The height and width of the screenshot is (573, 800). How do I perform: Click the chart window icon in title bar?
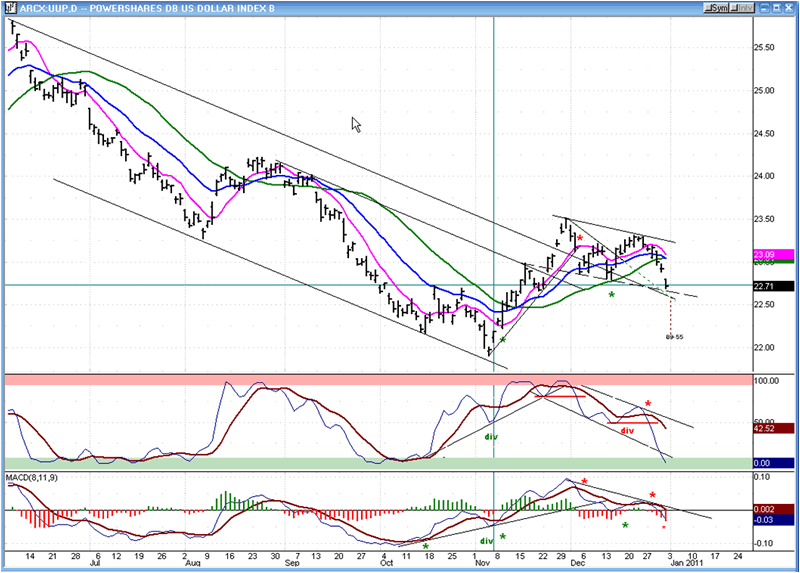(x=9, y=9)
